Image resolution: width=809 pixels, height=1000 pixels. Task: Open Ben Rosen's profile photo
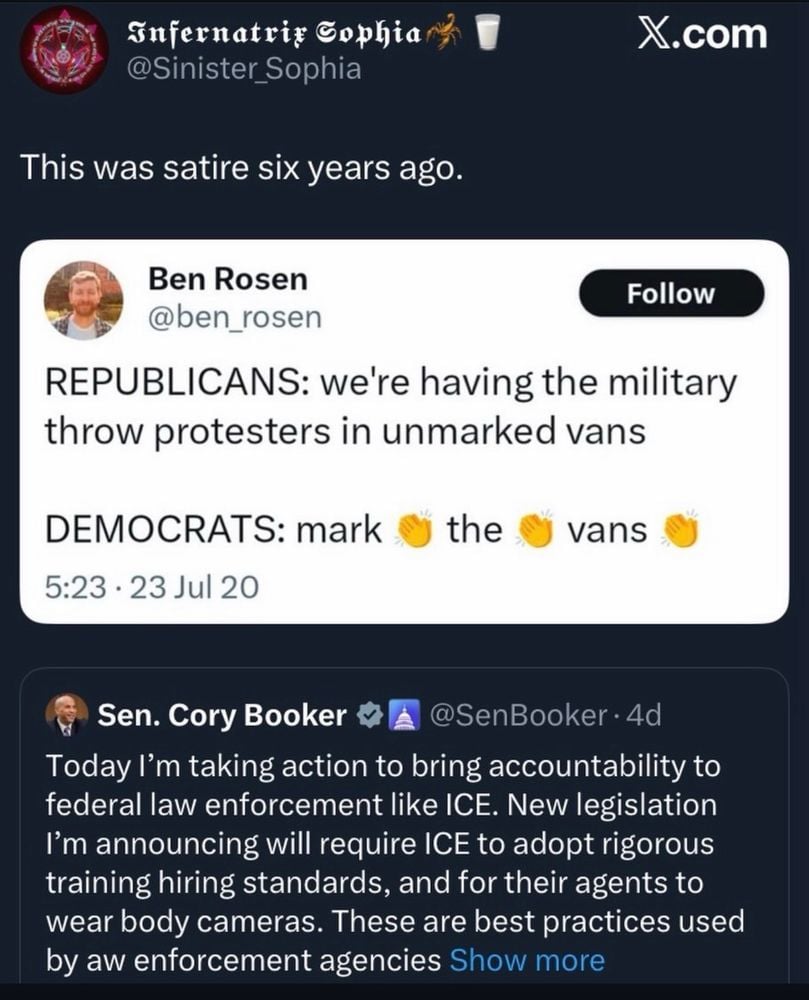[x=84, y=299]
